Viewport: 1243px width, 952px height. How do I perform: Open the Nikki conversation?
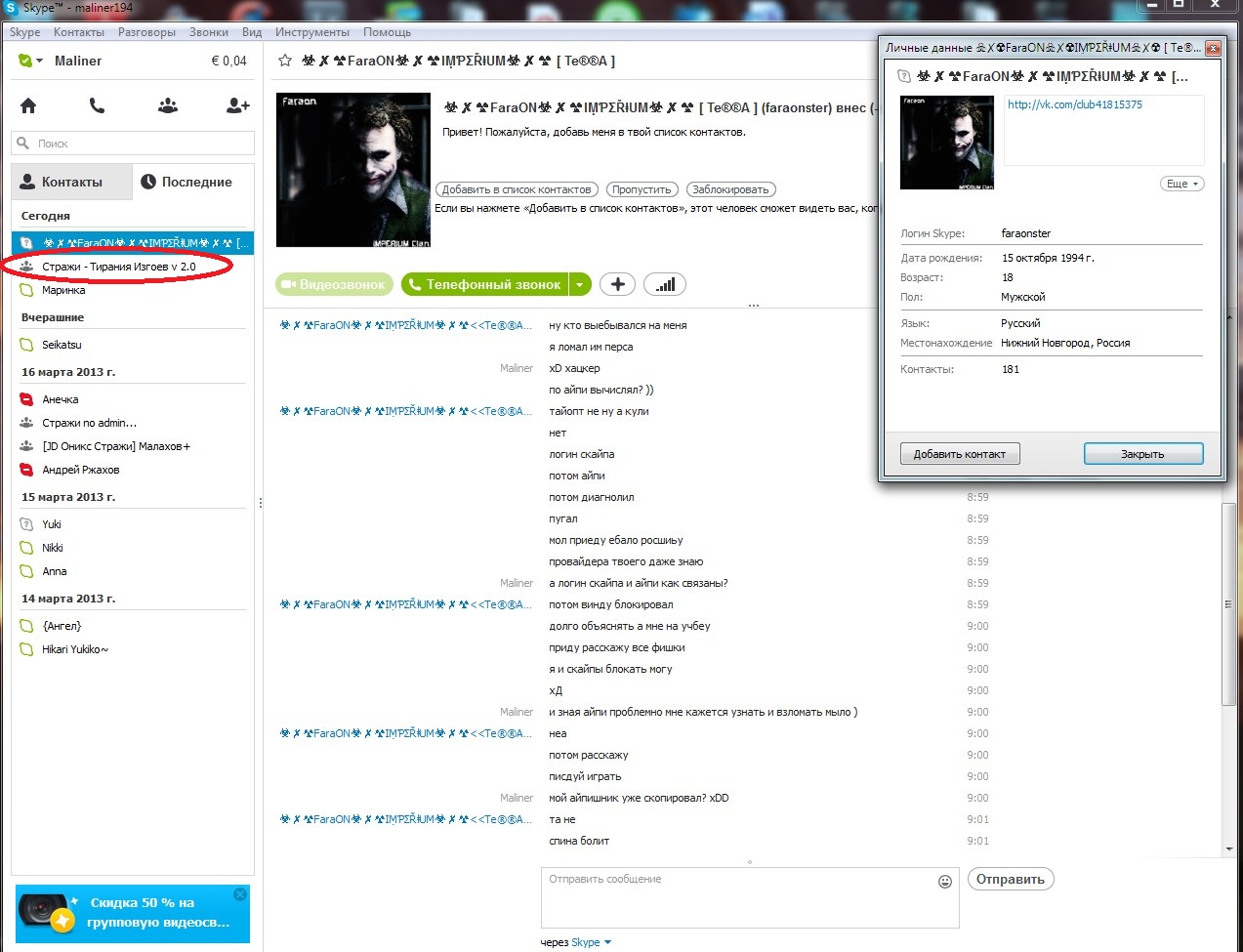pyautogui.click(x=133, y=548)
